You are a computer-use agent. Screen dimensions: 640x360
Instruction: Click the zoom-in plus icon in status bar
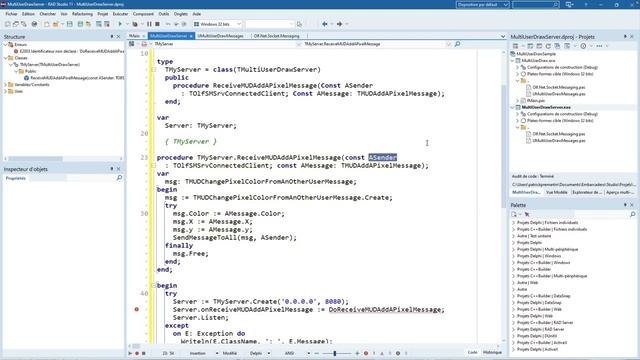coord(358,353)
